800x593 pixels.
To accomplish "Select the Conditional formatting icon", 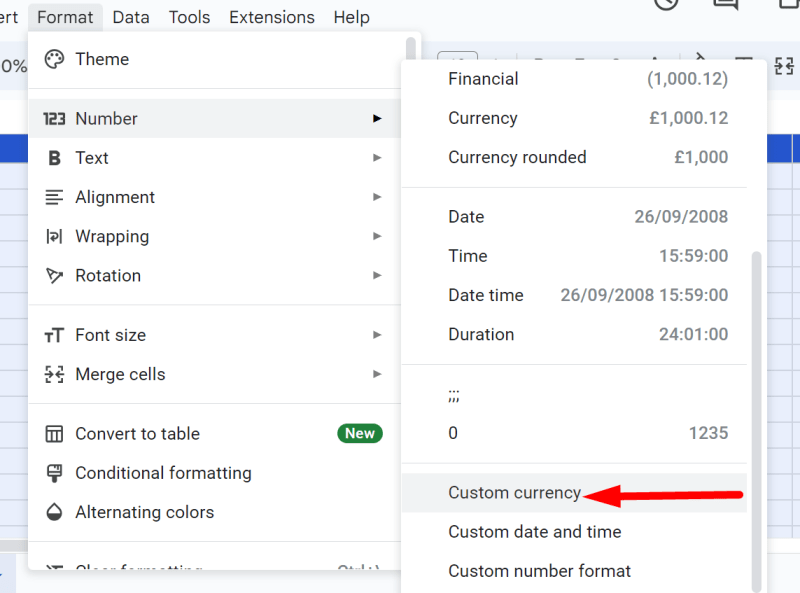I will 55,473.
